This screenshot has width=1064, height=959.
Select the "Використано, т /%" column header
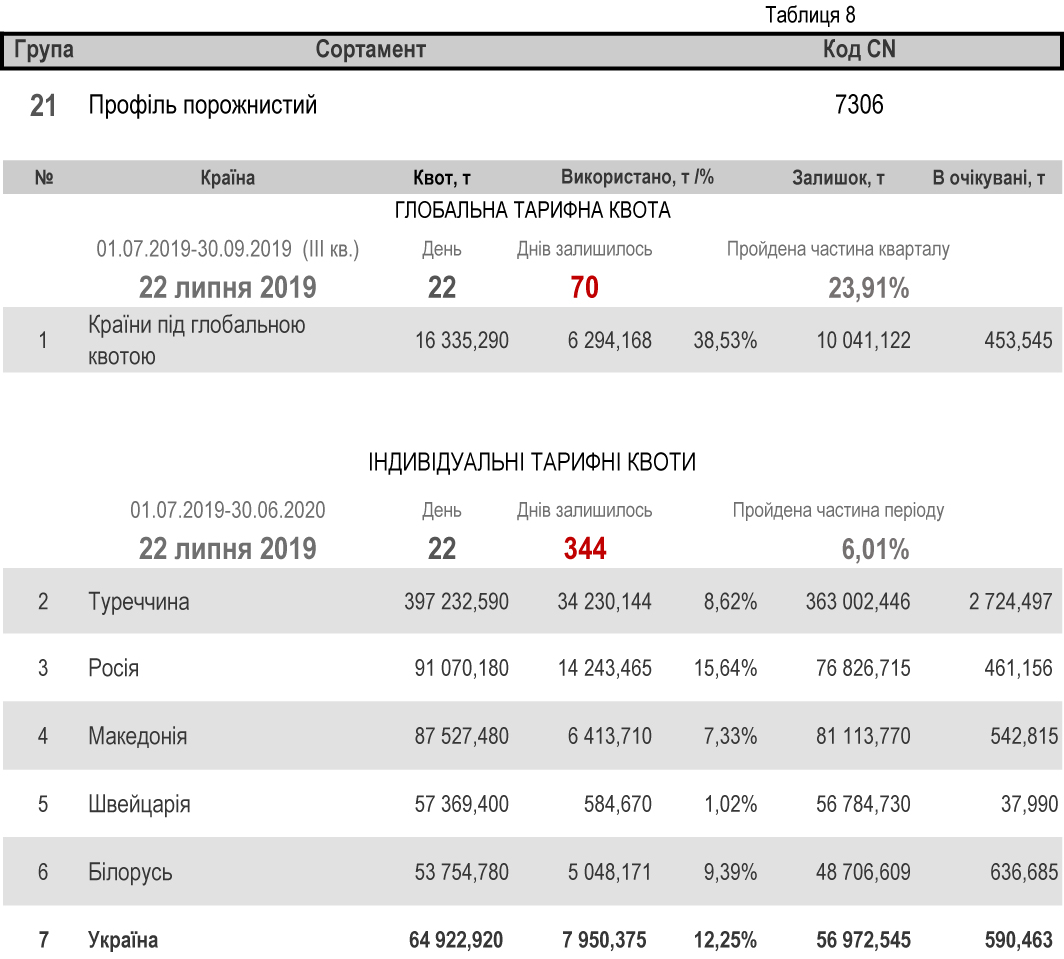(x=637, y=178)
